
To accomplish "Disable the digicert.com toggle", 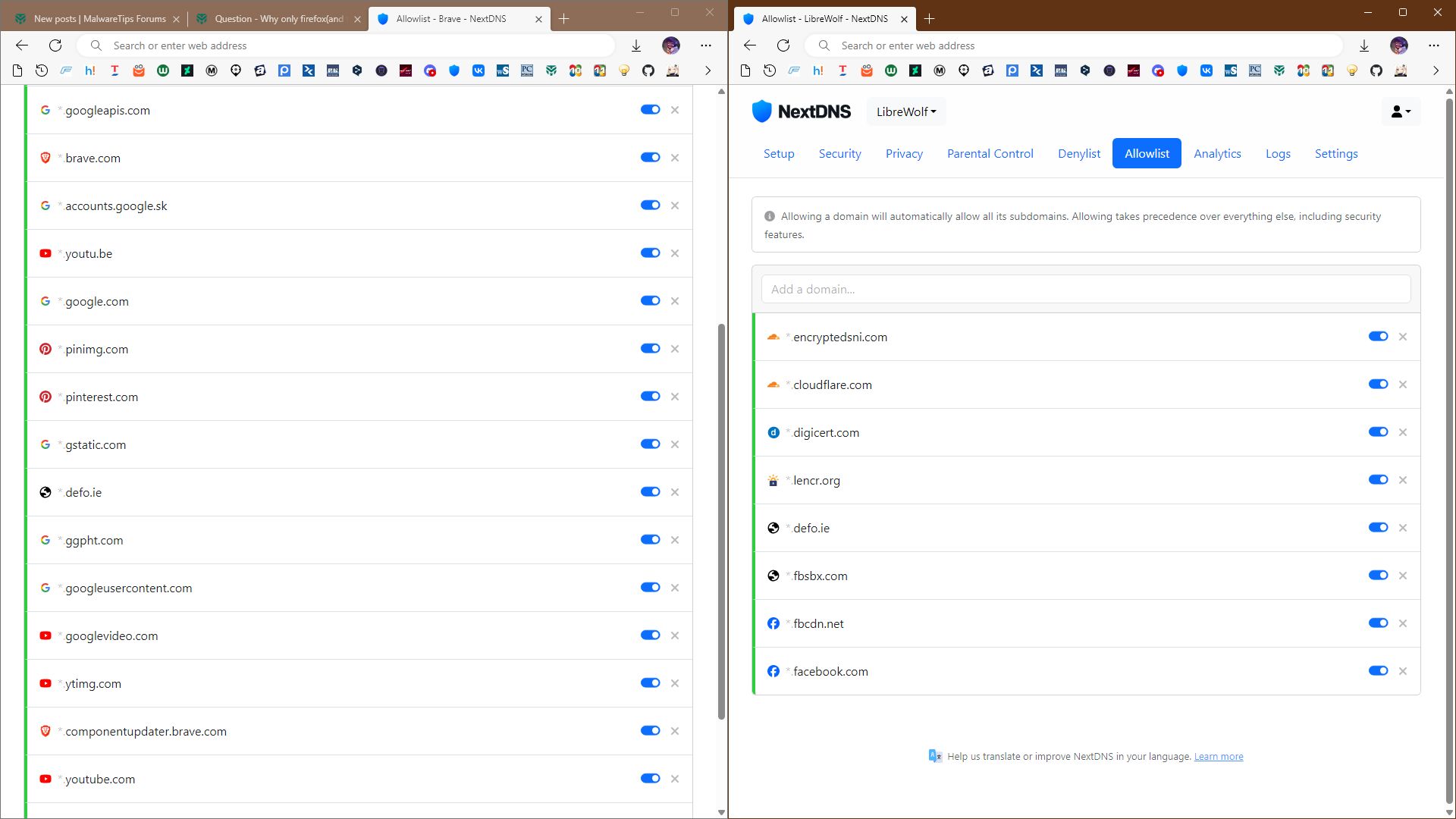I will pos(1379,431).
